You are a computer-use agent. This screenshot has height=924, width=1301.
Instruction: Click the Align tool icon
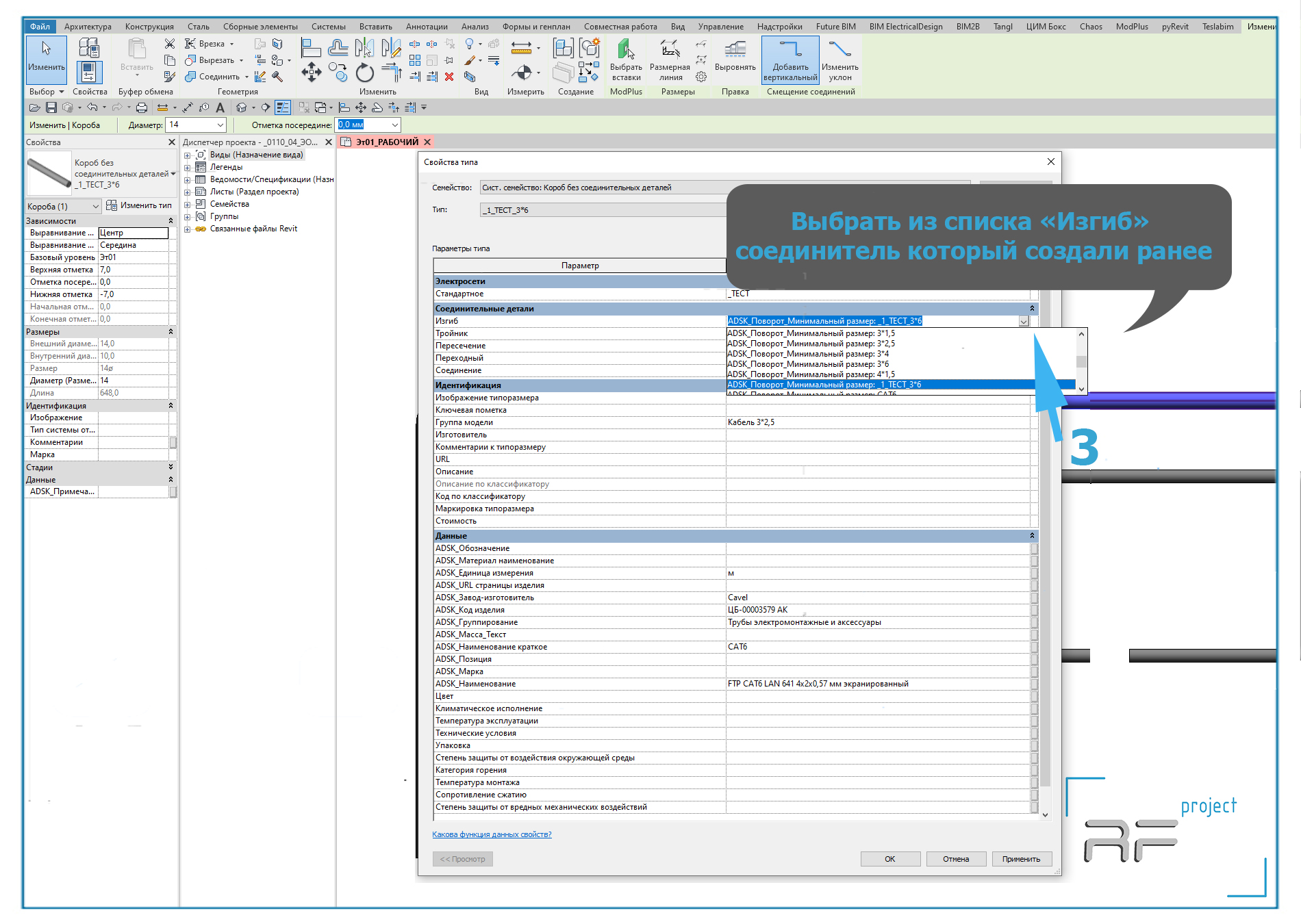pyautogui.click(x=312, y=48)
